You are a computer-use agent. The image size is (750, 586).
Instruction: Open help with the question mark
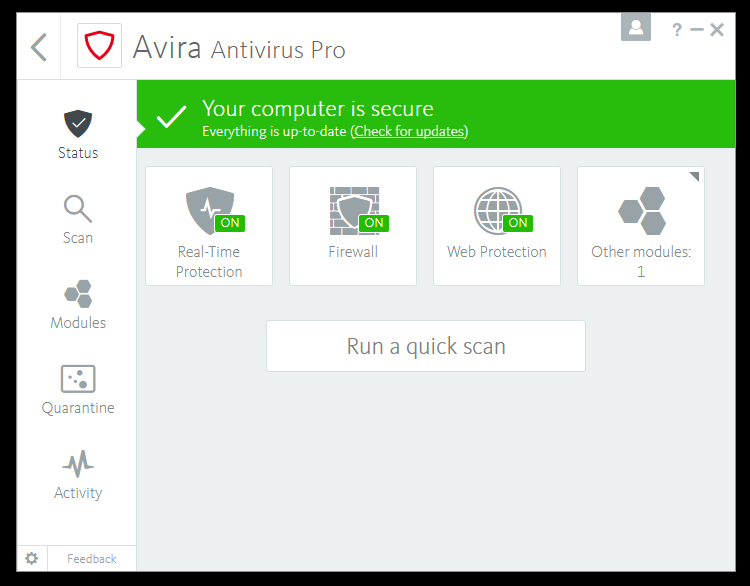[x=676, y=30]
